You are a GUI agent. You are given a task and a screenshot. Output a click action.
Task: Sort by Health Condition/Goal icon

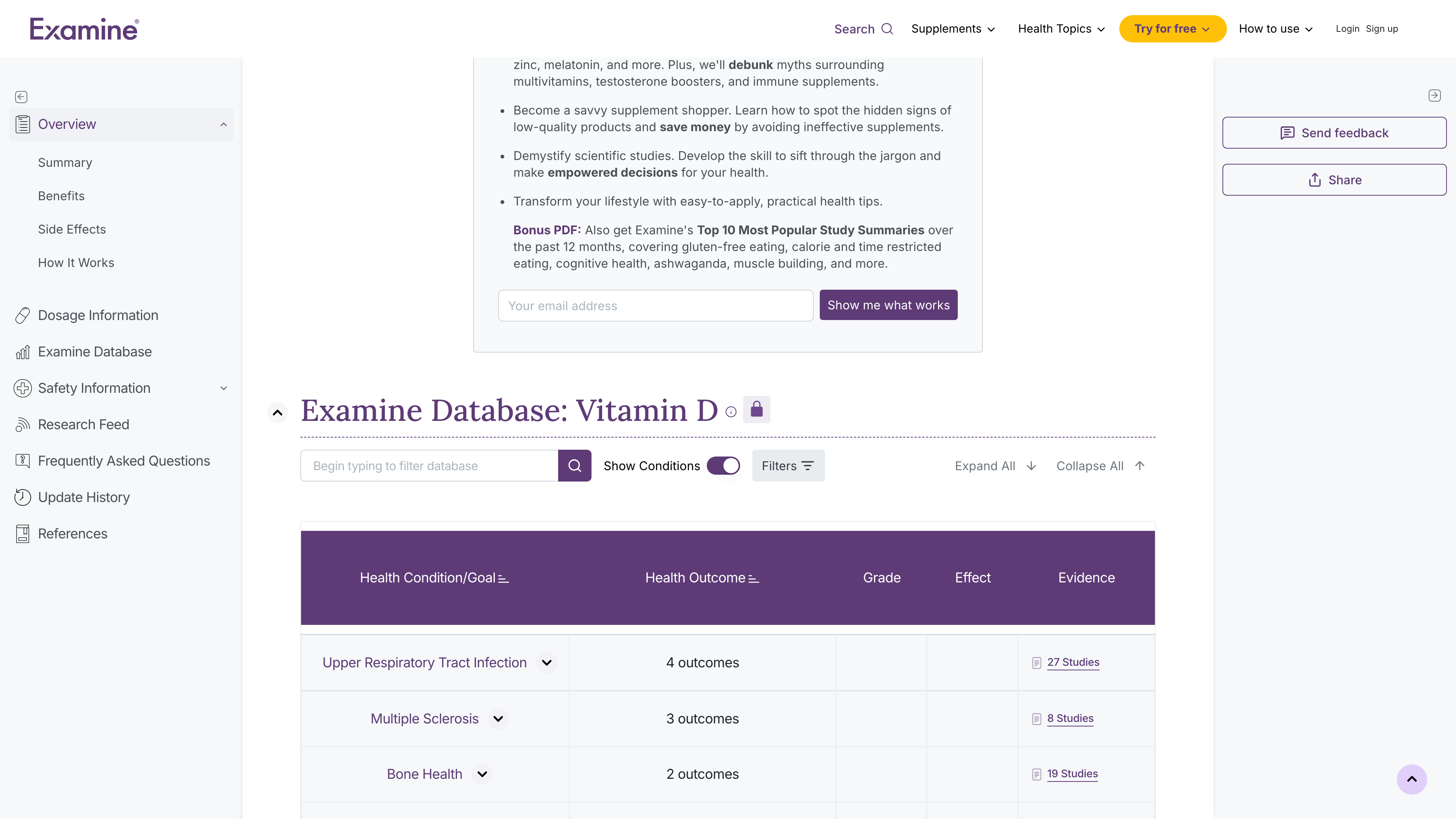tap(504, 578)
